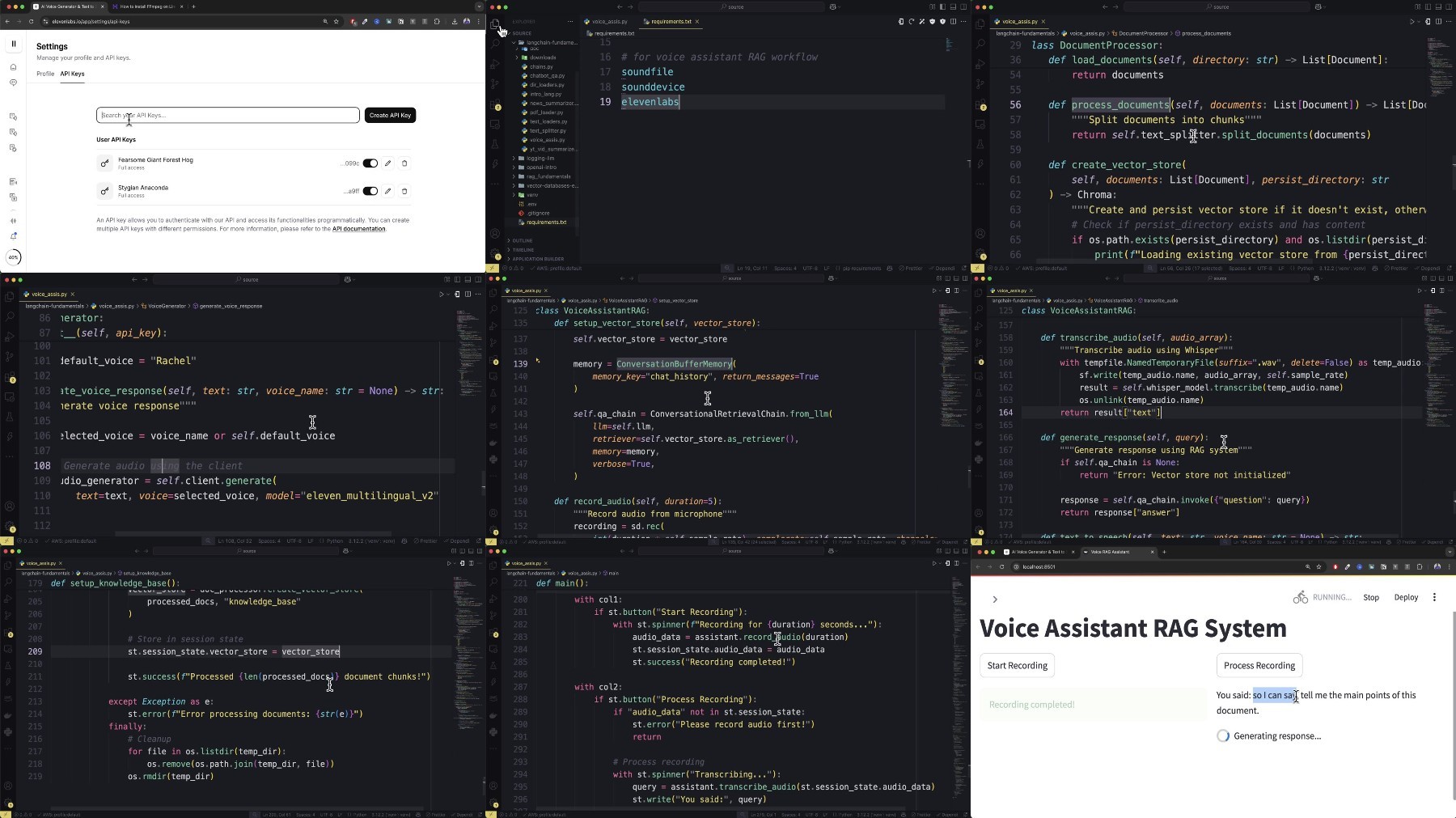Open the ElevenLabs sidebar home icon

point(13,67)
